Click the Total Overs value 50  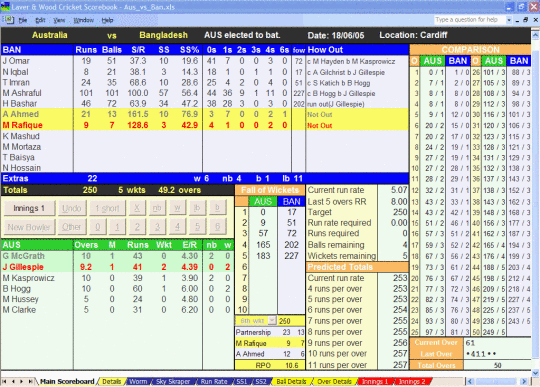498,365
